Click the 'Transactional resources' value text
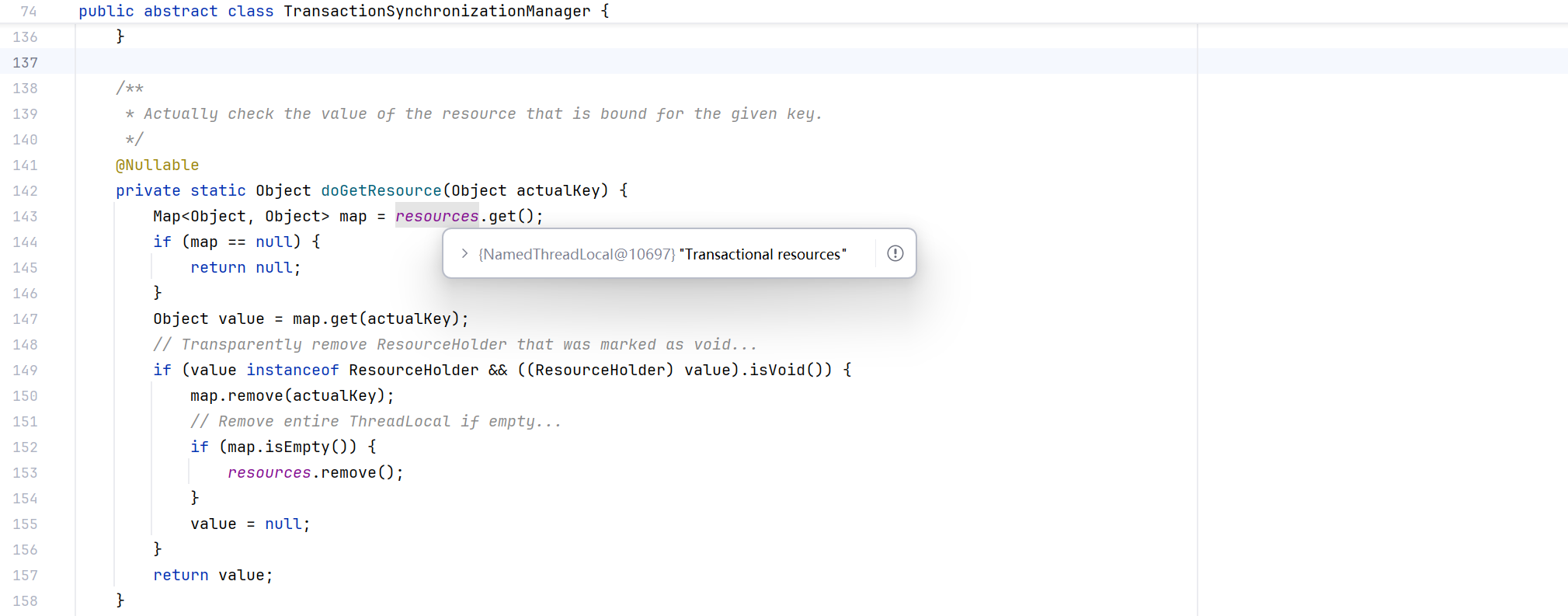The image size is (1568, 616). pyautogui.click(x=763, y=254)
